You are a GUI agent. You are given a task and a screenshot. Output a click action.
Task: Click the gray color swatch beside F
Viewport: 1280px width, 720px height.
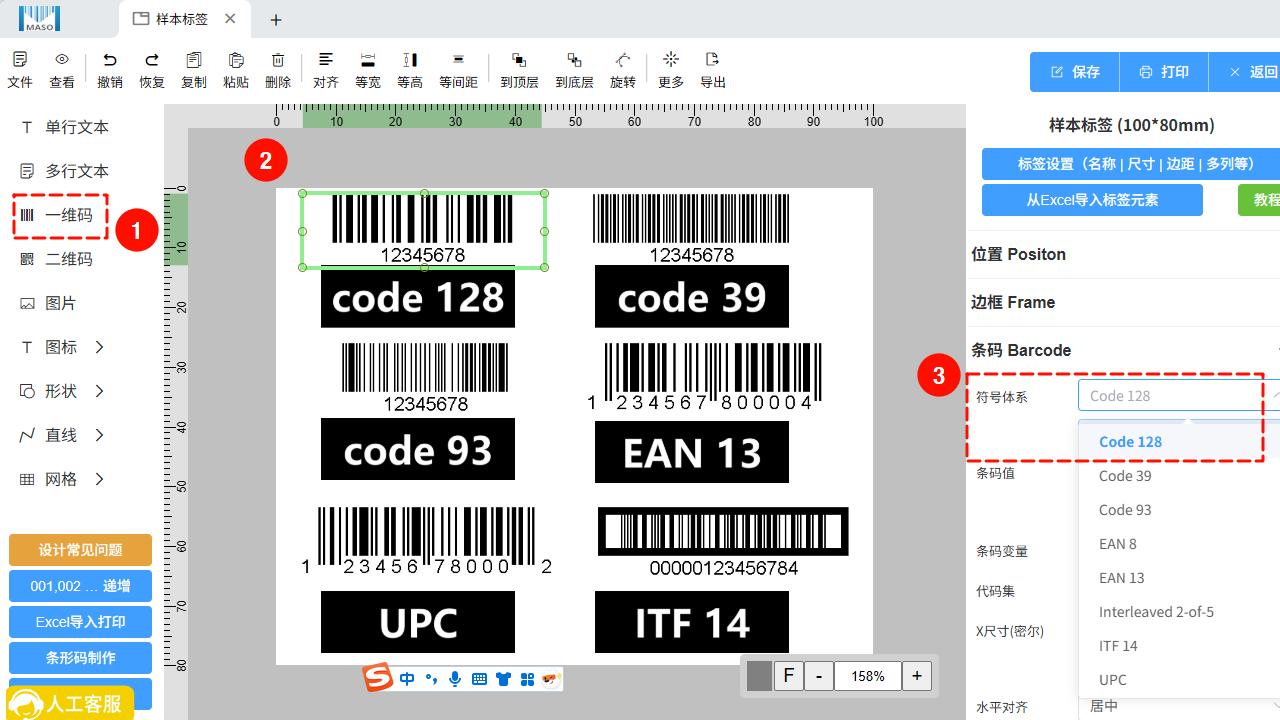759,676
